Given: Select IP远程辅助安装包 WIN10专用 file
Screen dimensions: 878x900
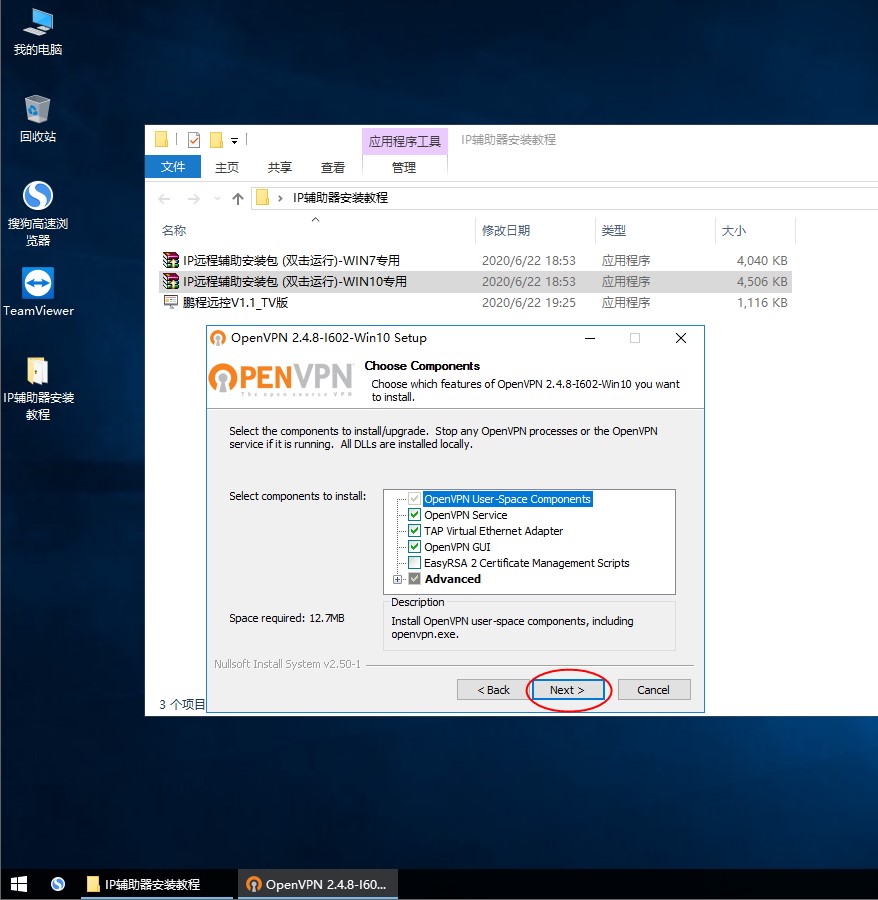Looking at the screenshot, I should coord(475,281).
